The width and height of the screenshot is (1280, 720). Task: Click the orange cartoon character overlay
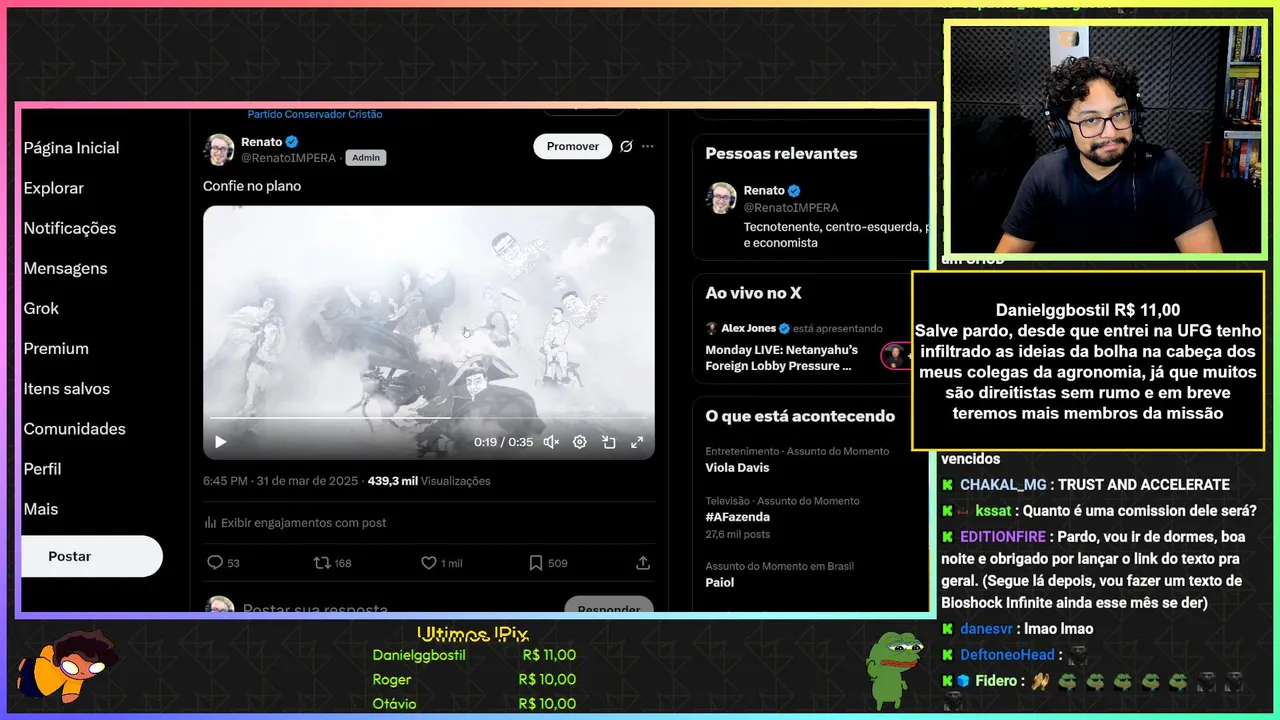pos(66,666)
